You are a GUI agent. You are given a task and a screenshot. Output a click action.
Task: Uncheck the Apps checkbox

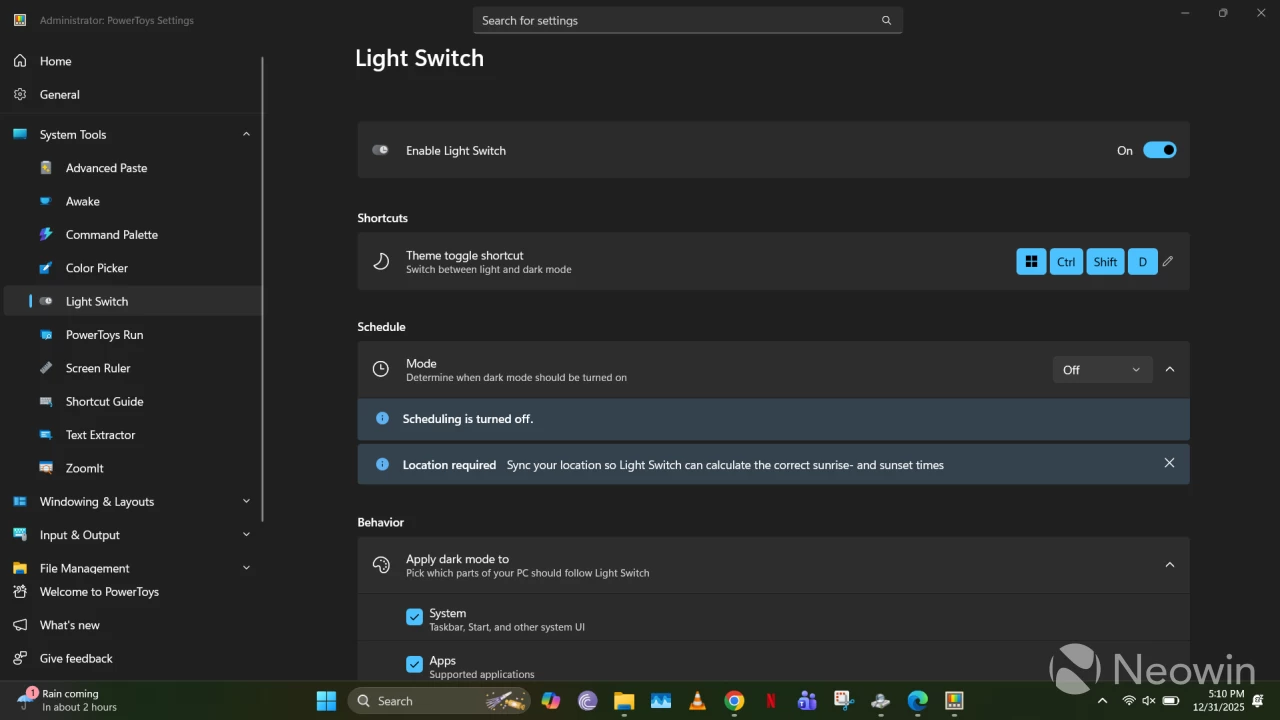[414, 664]
